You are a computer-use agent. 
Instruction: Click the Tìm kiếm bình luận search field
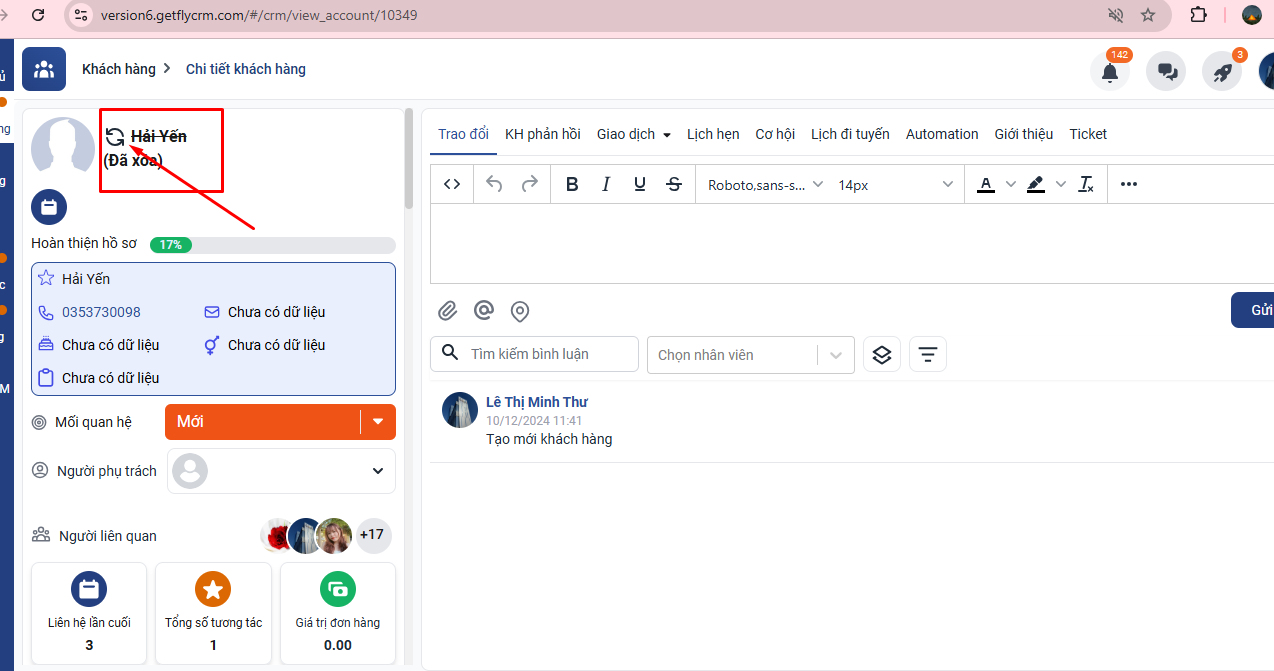click(545, 354)
